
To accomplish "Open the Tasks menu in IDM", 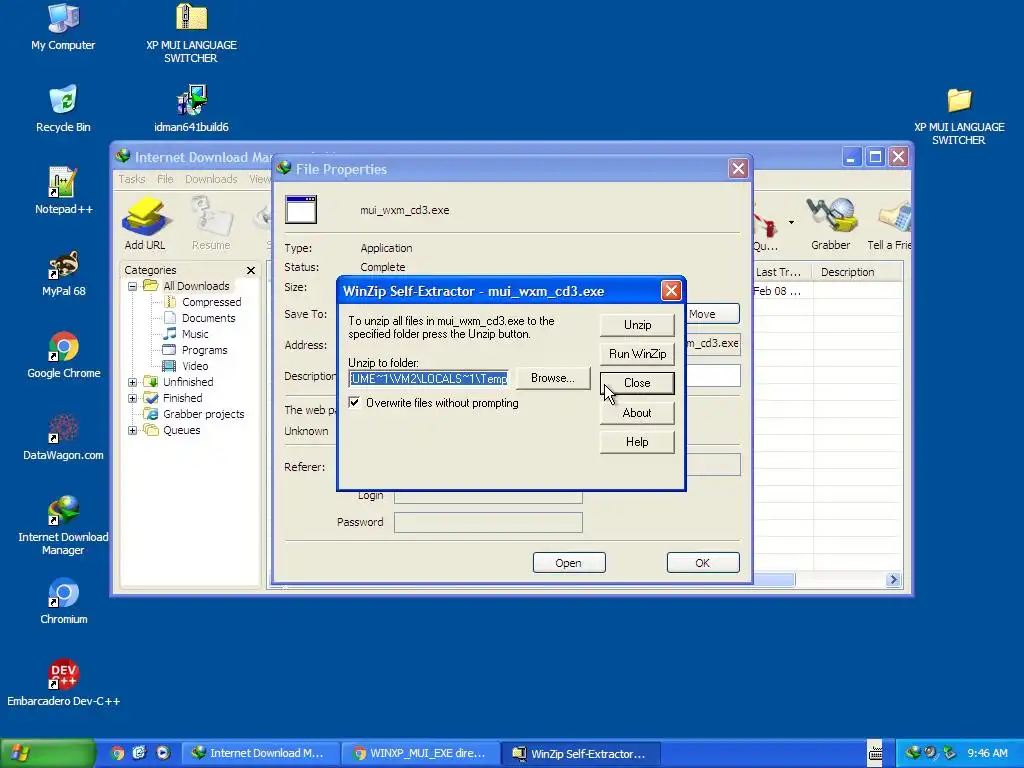I will (x=132, y=179).
